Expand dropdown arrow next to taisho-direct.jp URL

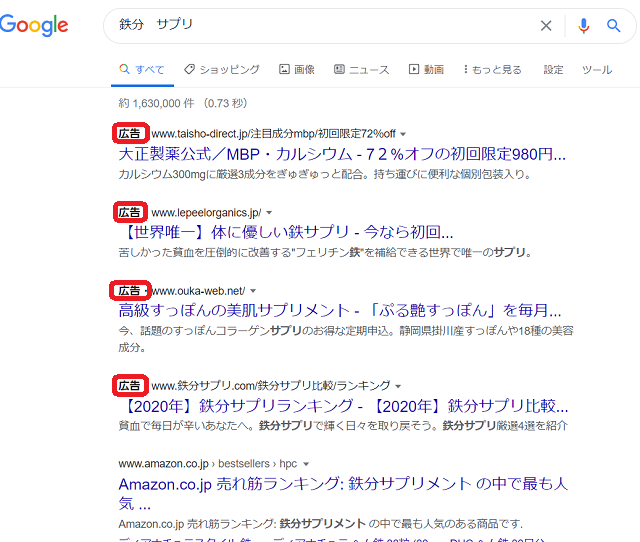pos(403,134)
